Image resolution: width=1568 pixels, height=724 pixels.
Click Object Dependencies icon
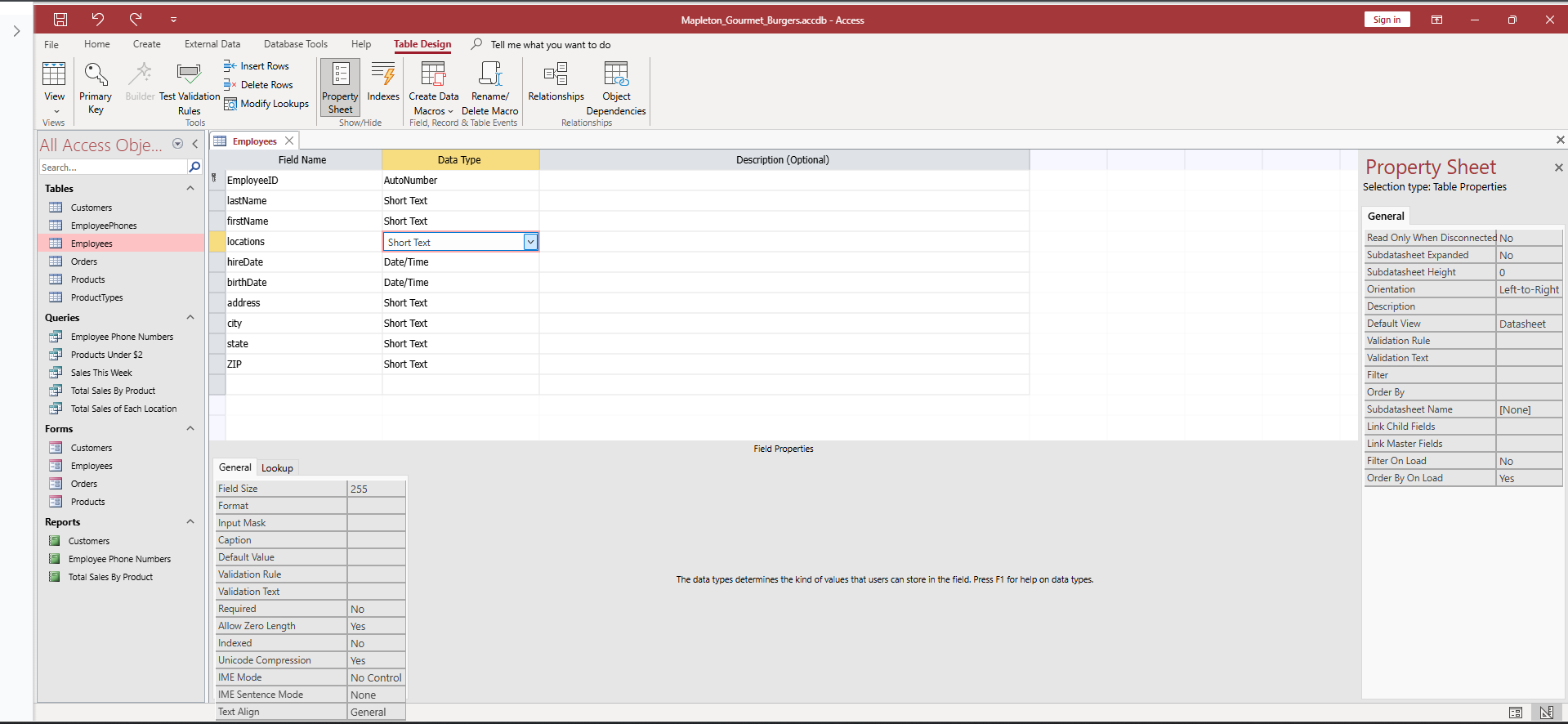click(616, 74)
